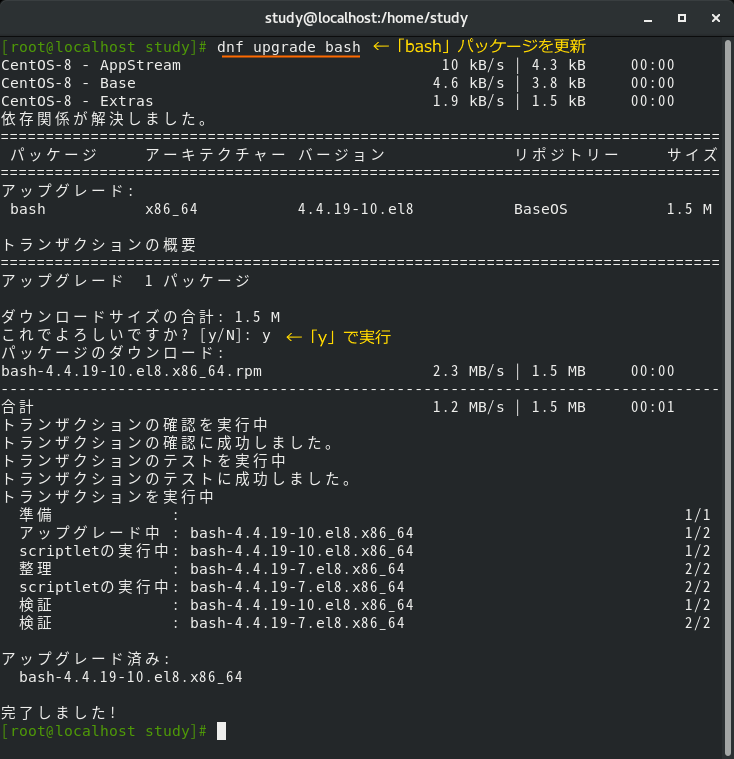Click the 整理 step line

click(365, 569)
